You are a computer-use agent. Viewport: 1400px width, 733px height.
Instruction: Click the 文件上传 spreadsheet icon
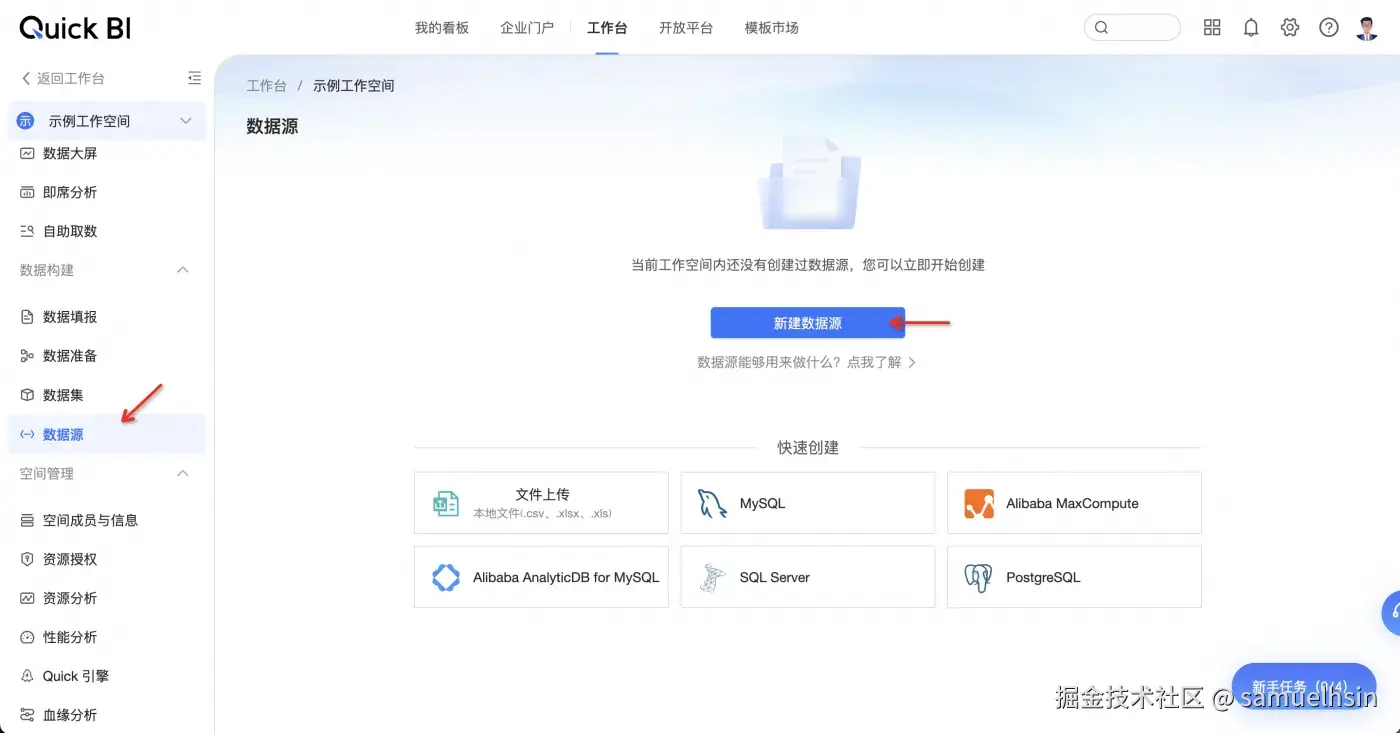point(445,504)
